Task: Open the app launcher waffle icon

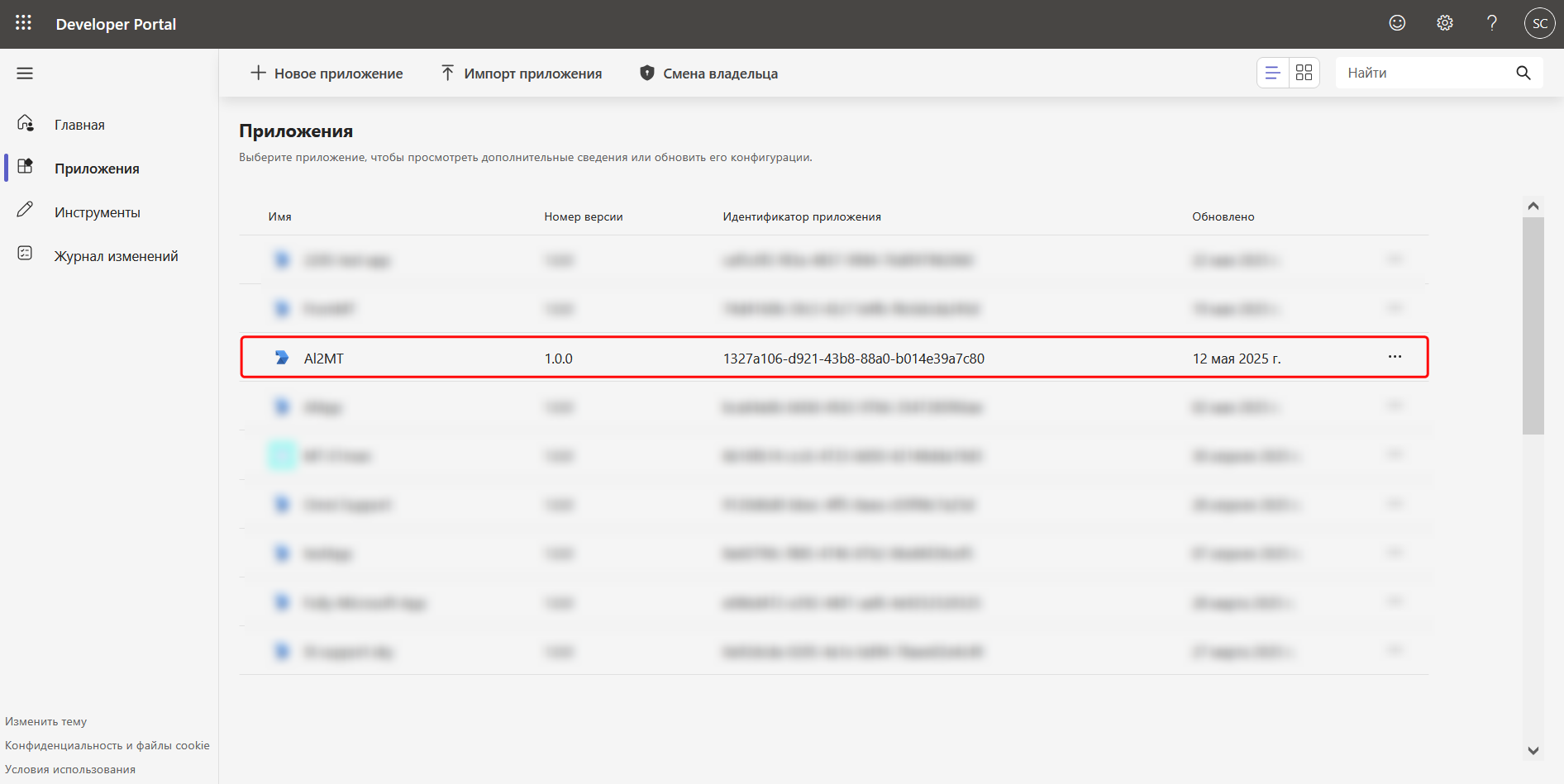Action: 23,23
